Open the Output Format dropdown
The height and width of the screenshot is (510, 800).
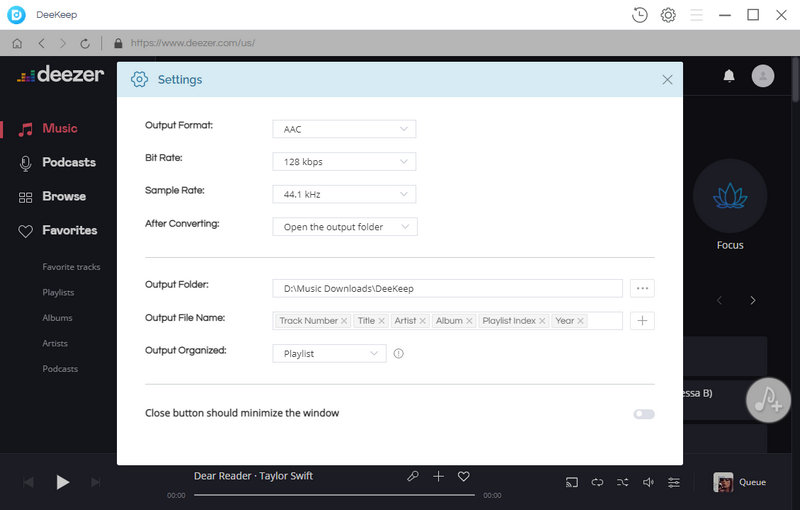pyautogui.click(x=344, y=129)
